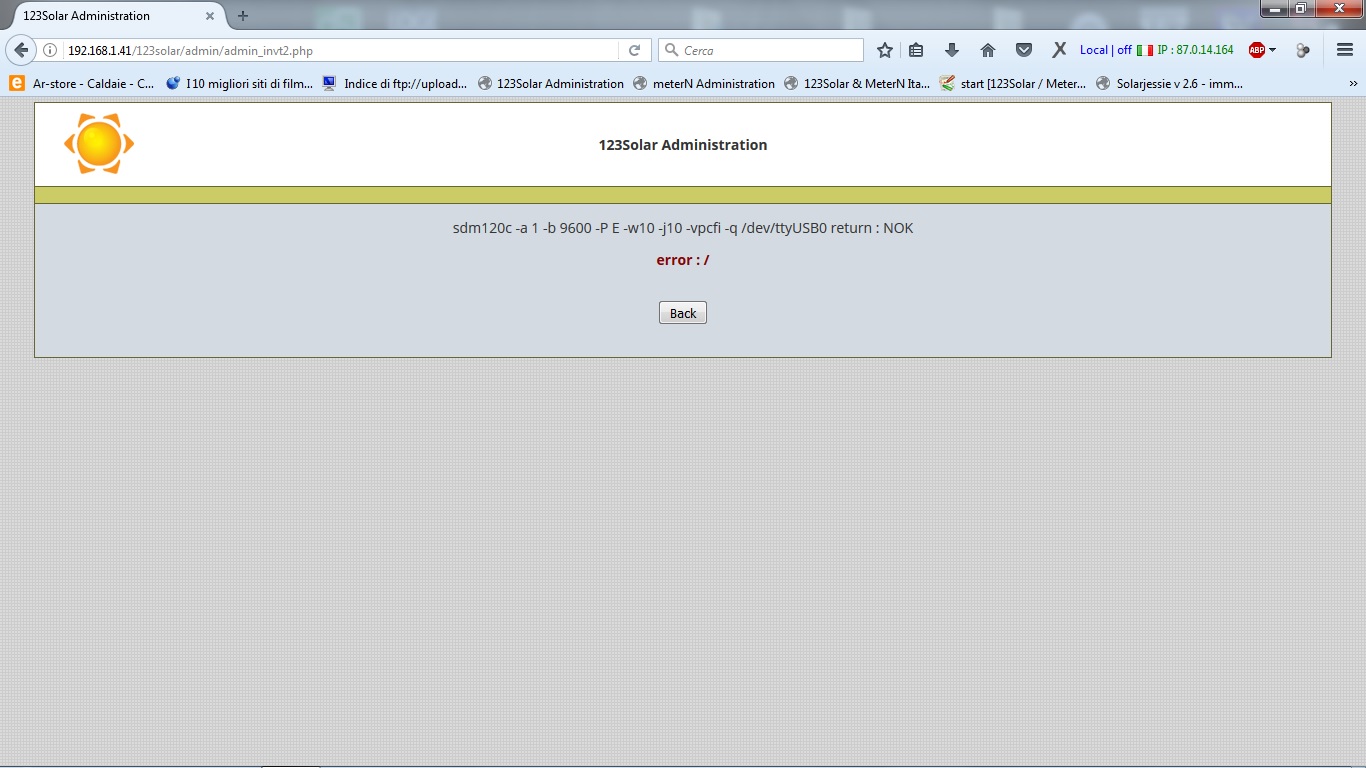The image size is (1366, 768).
Task: Go to the Home page icon
Action: [x=988, y=50]
